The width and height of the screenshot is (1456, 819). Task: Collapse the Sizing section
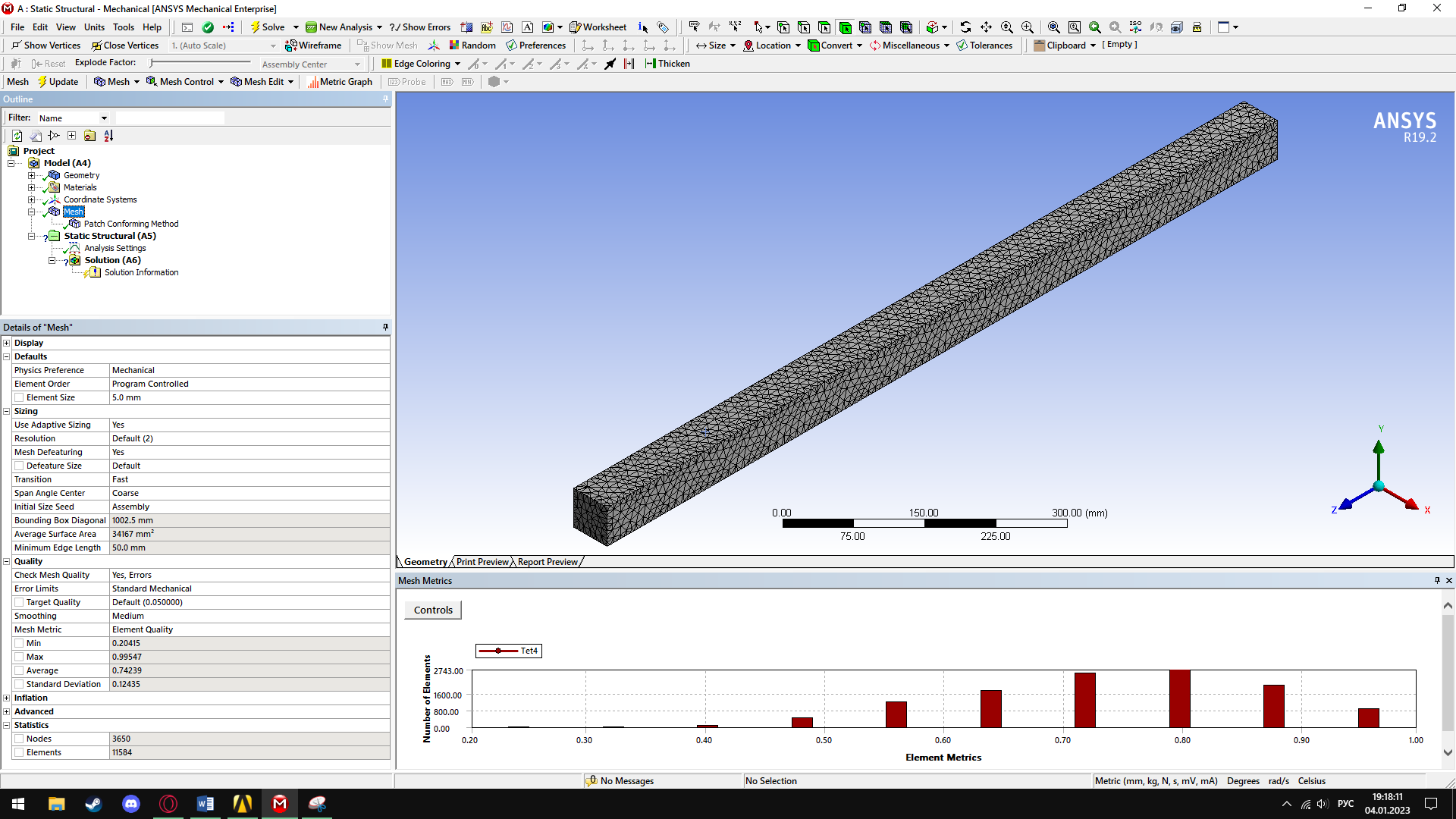7,411
